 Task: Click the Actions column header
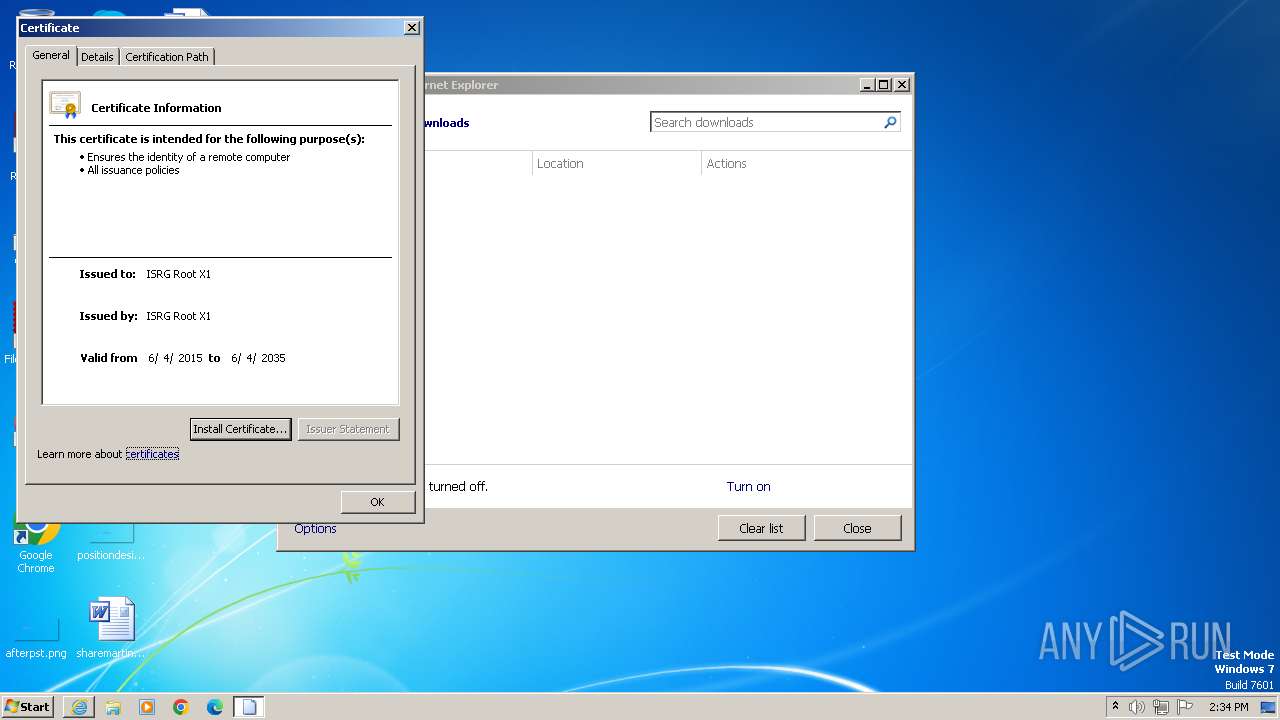tap(727, 164)
